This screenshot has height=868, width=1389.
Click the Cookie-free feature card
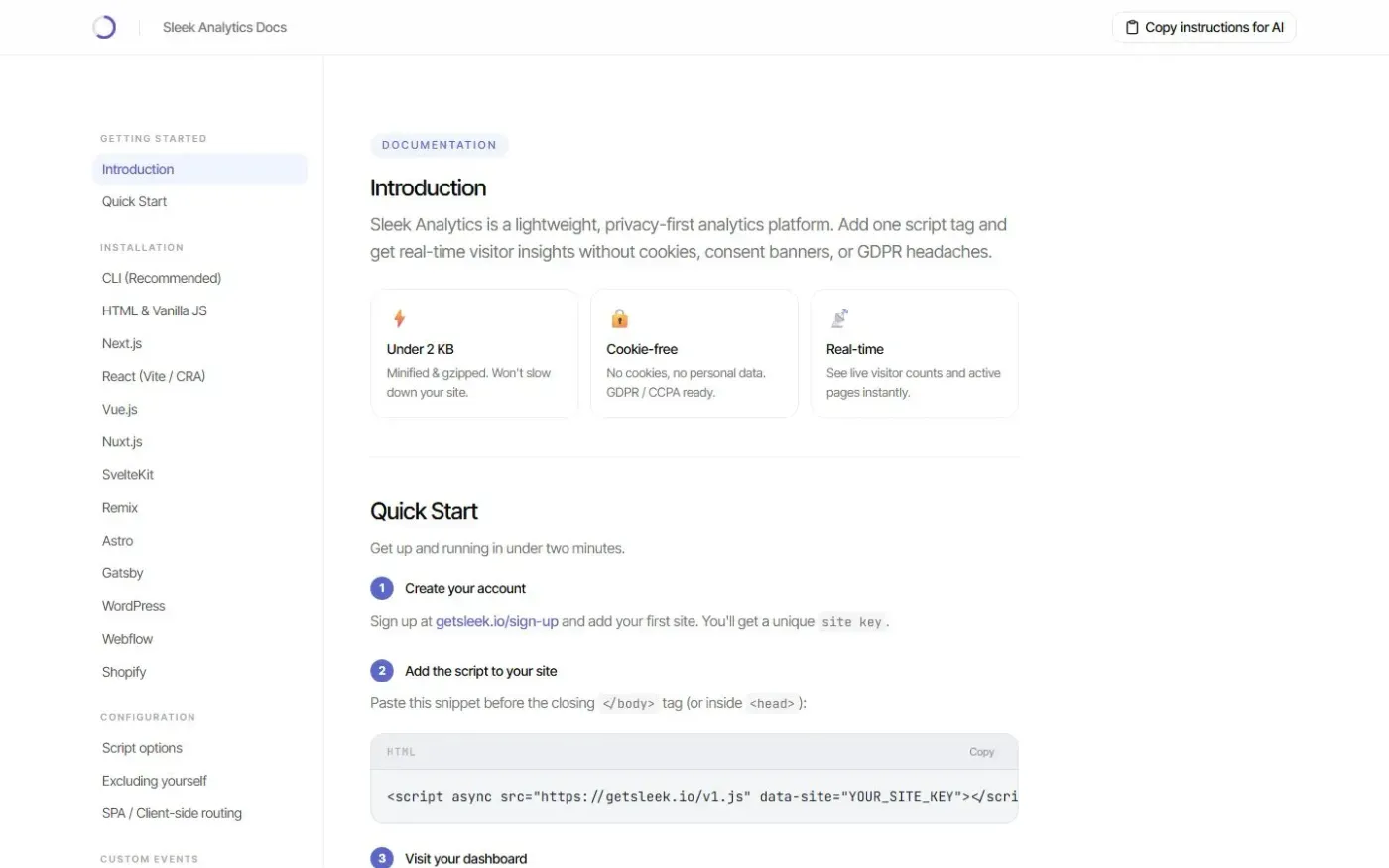click(694, 353)
